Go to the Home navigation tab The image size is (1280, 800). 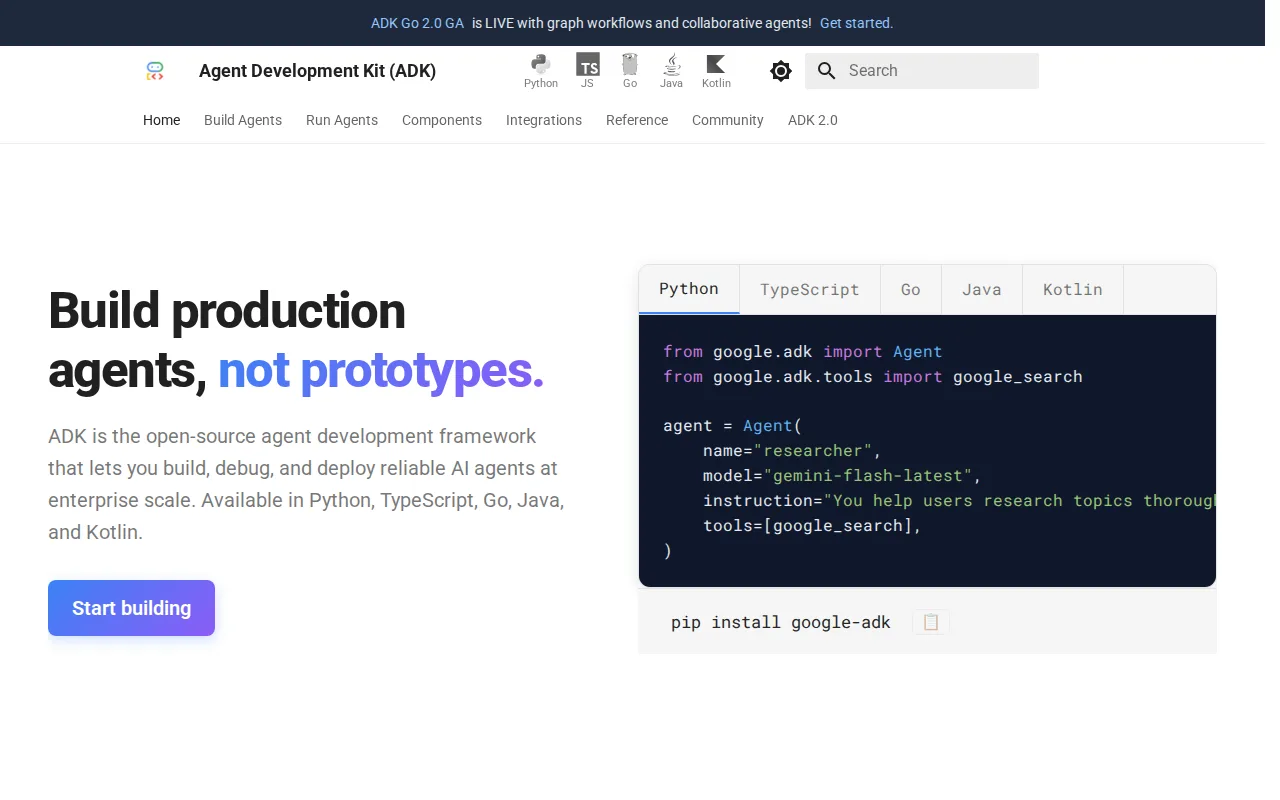pos(162,120)
